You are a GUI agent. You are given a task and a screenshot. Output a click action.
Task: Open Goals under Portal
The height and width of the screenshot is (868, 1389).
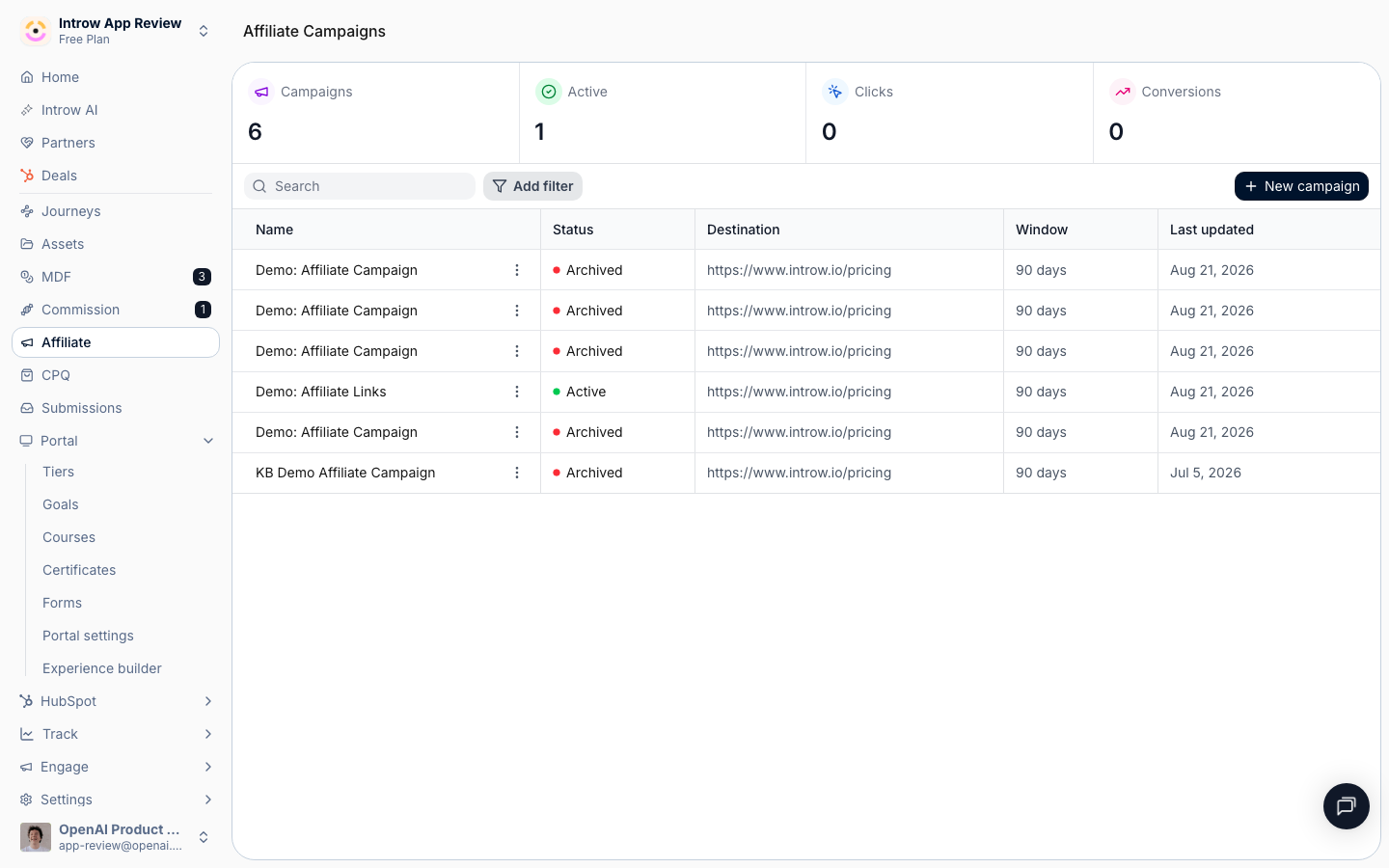pyautogui.click(x=61, y=504)
